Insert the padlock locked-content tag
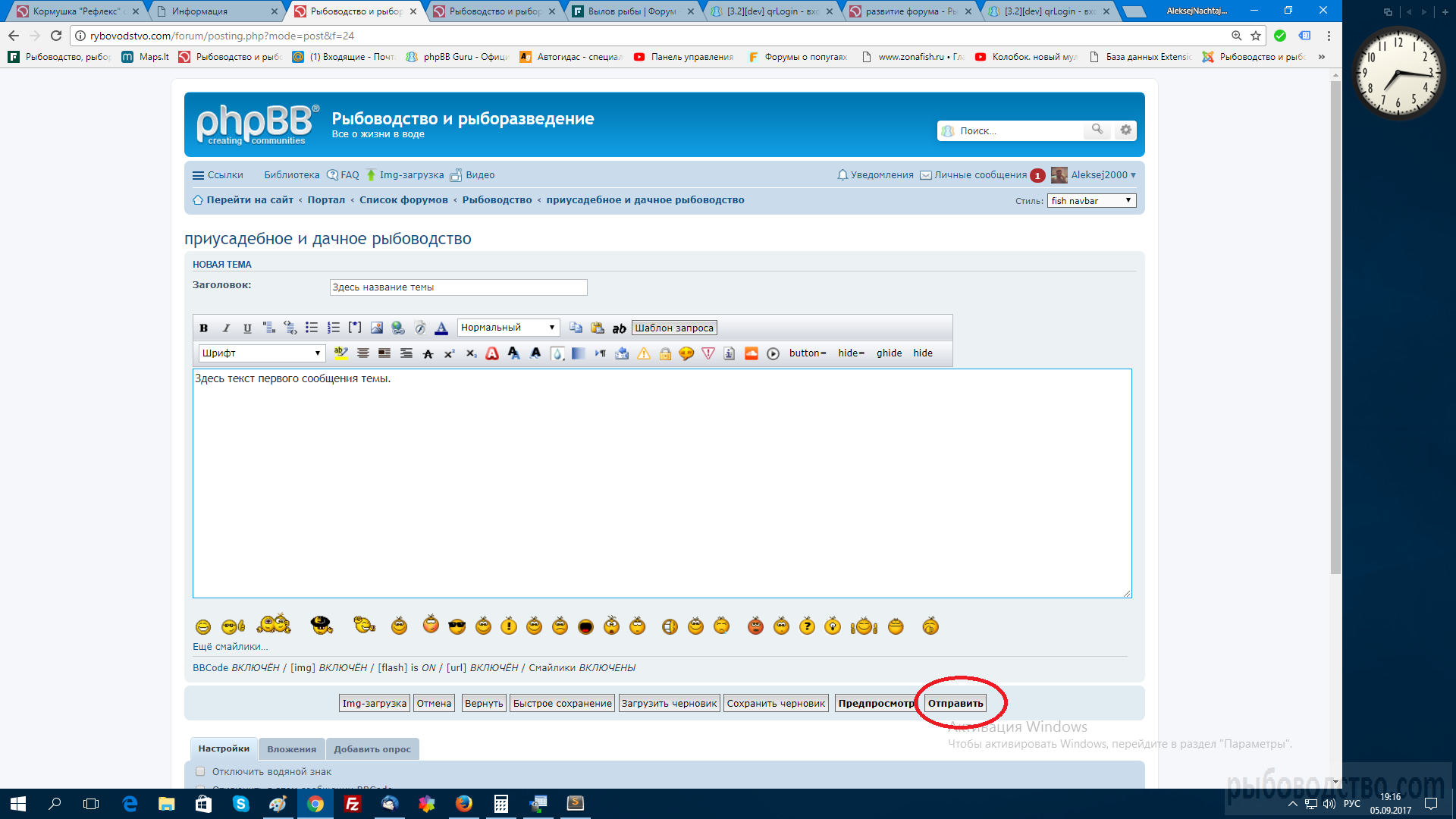 coord(665,353)
